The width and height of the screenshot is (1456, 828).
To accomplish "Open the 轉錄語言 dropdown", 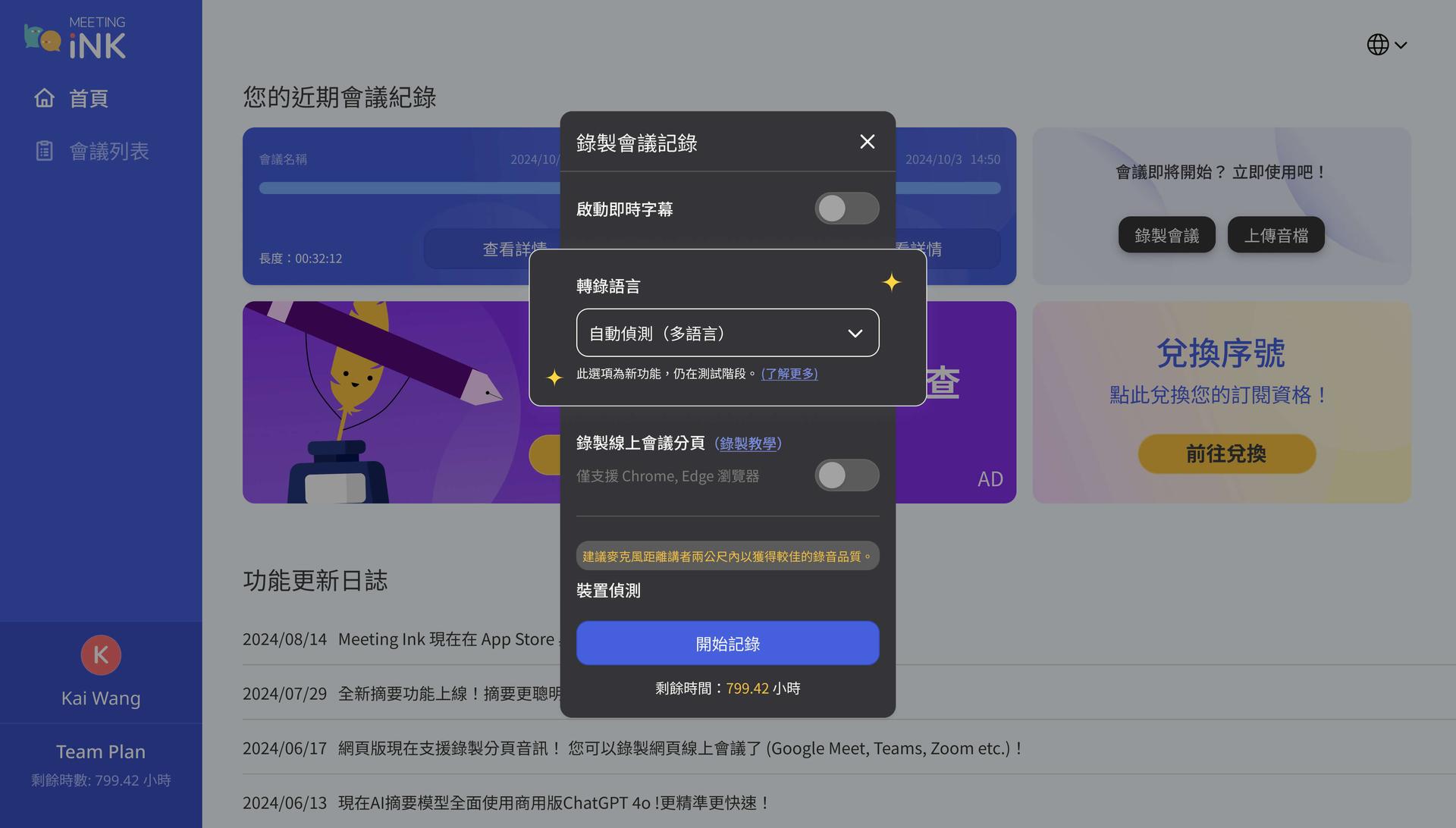I will (727, 333).
